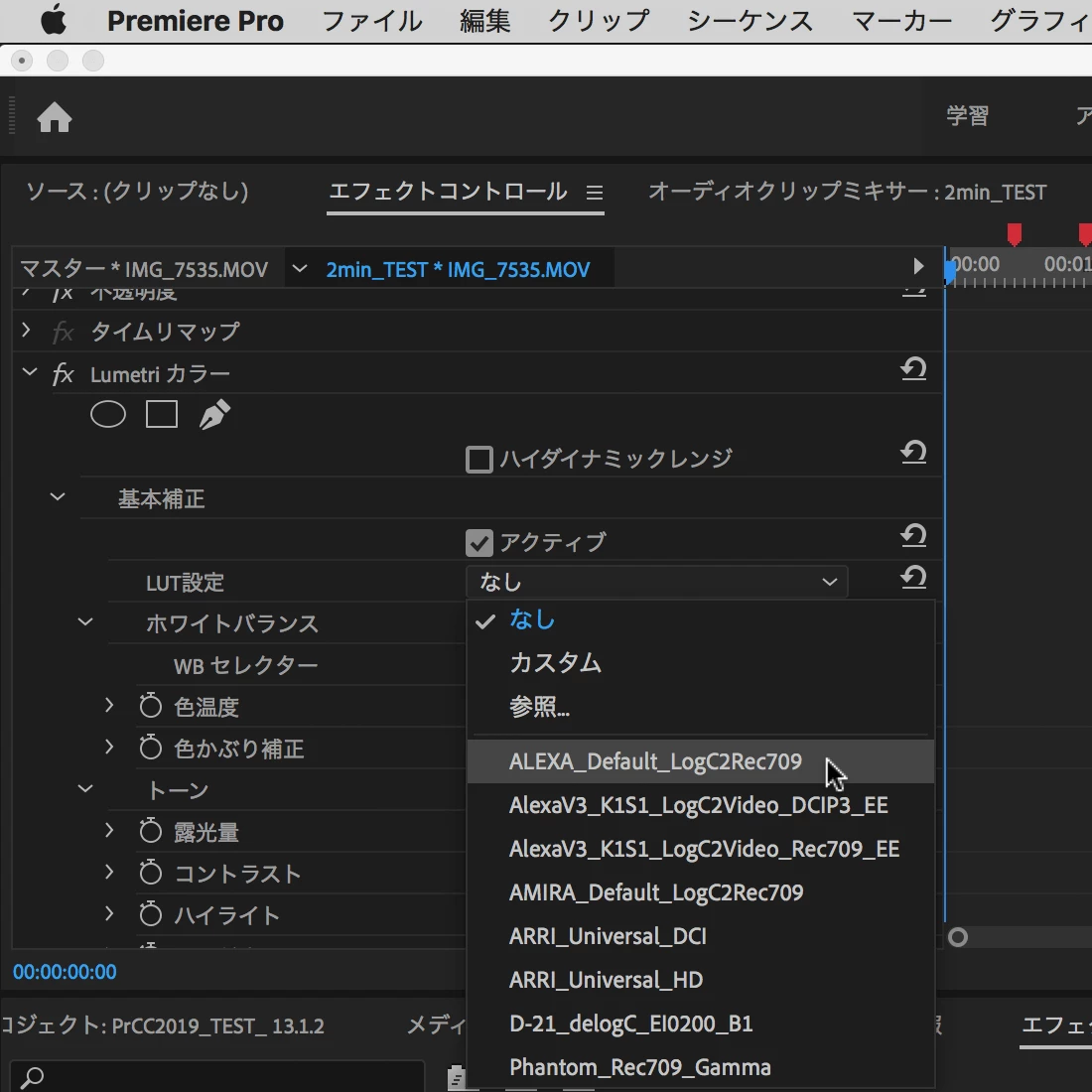Collapse the ホワイトバランス group
This screenshot has height=1092, width=1092.
click(85, 621)
